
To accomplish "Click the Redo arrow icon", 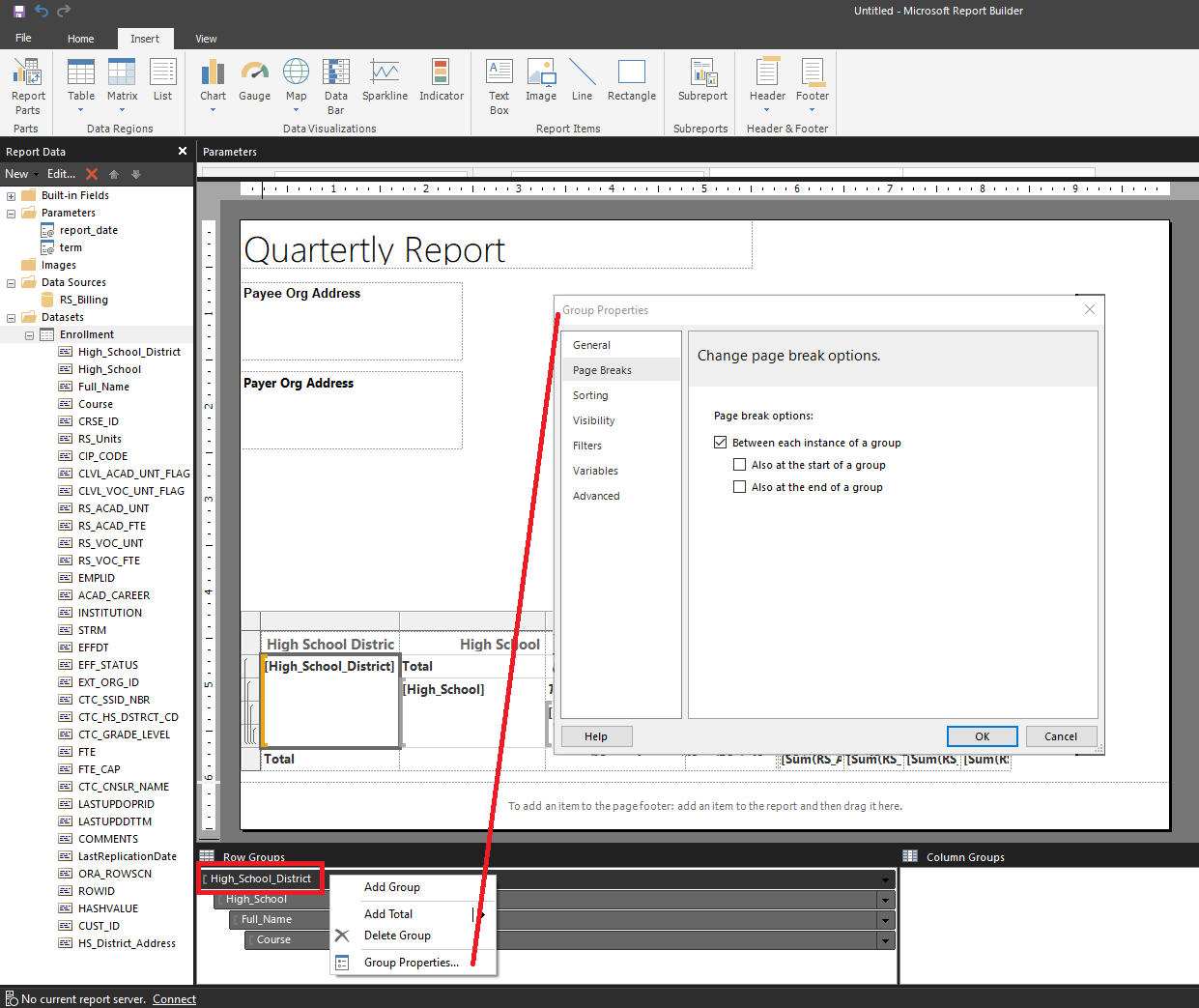I will (64, 12).
